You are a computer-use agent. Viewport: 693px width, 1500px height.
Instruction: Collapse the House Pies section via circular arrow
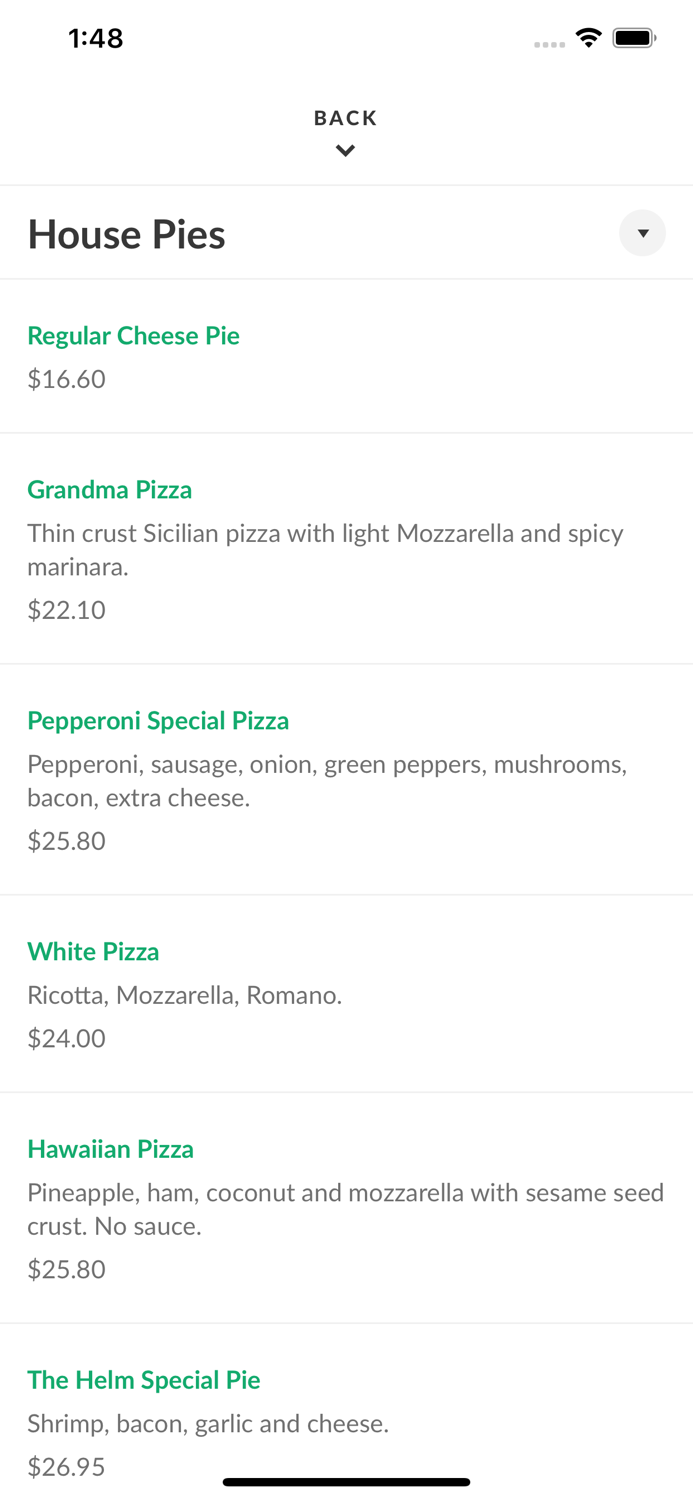(x=643, y=233)
